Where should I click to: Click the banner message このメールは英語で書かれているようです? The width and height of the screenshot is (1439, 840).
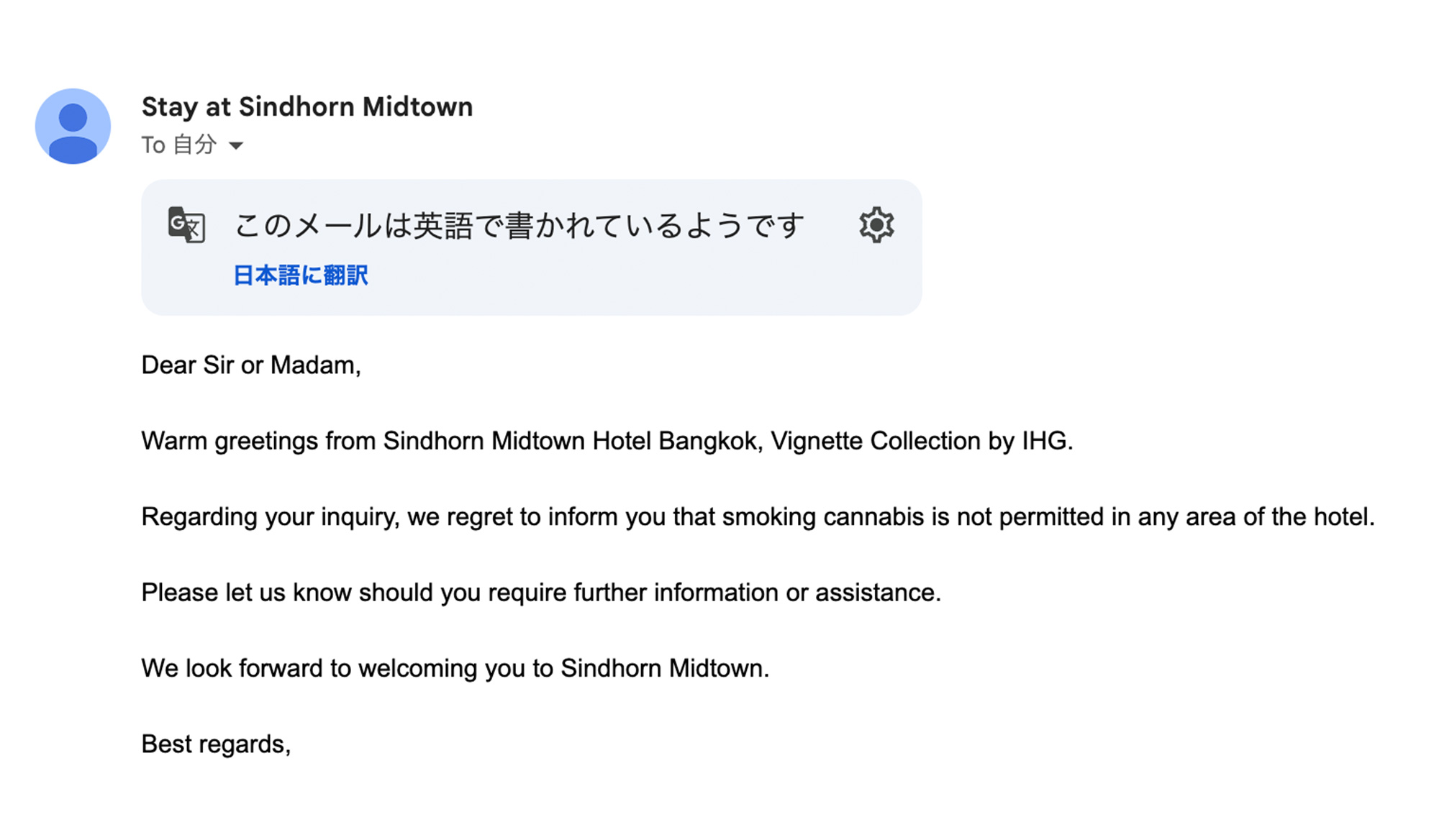(x=519, y=226)
